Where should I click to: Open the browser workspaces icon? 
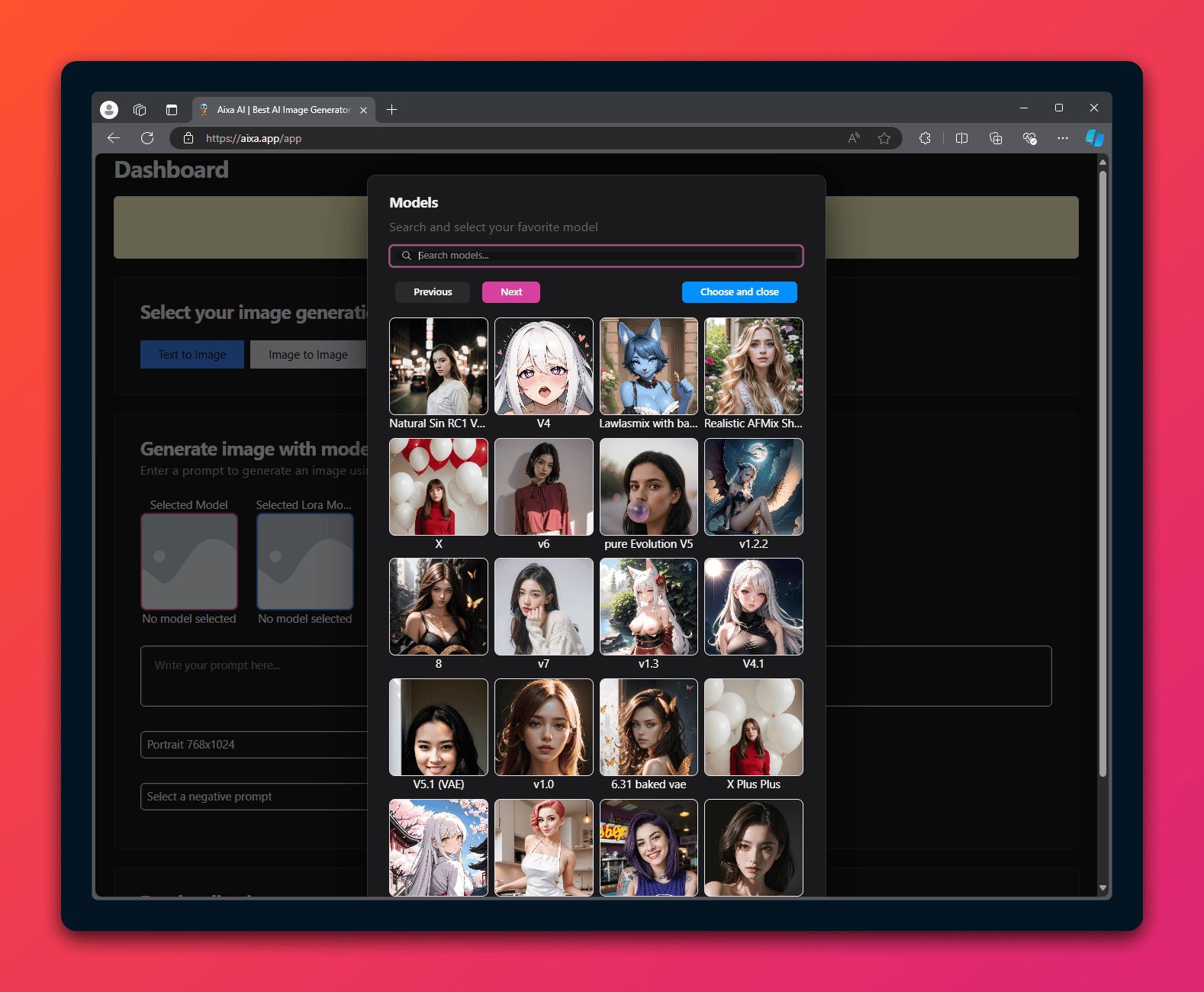click(140, 110)
